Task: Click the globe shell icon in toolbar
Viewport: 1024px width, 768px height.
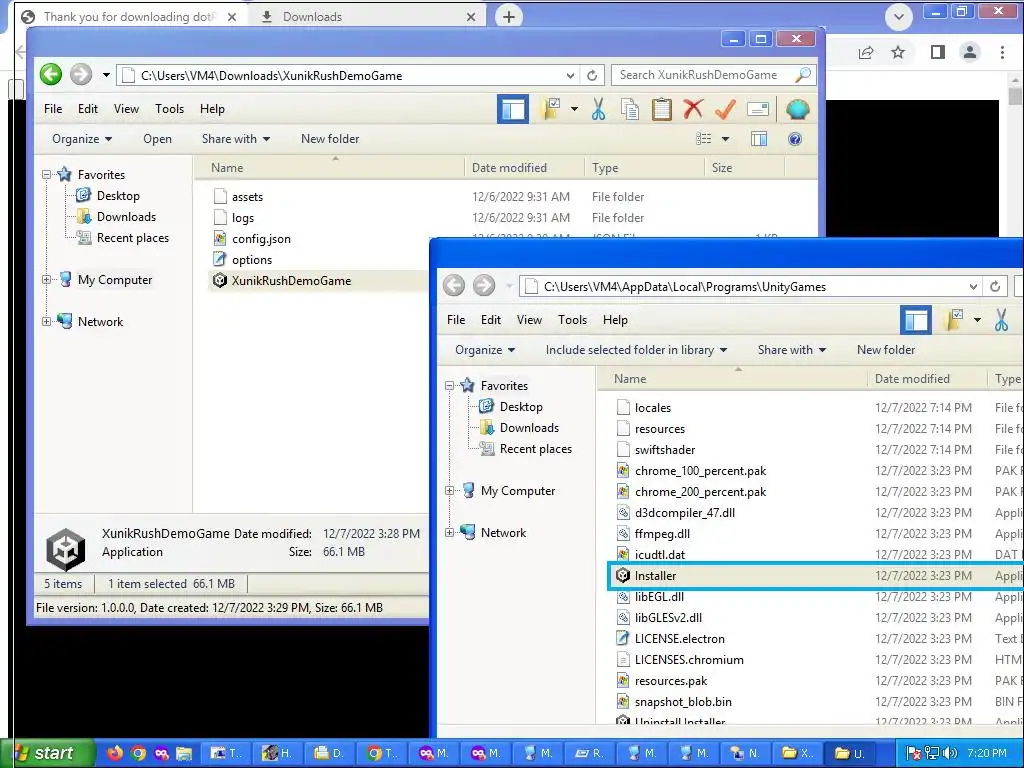Action: 797,109
